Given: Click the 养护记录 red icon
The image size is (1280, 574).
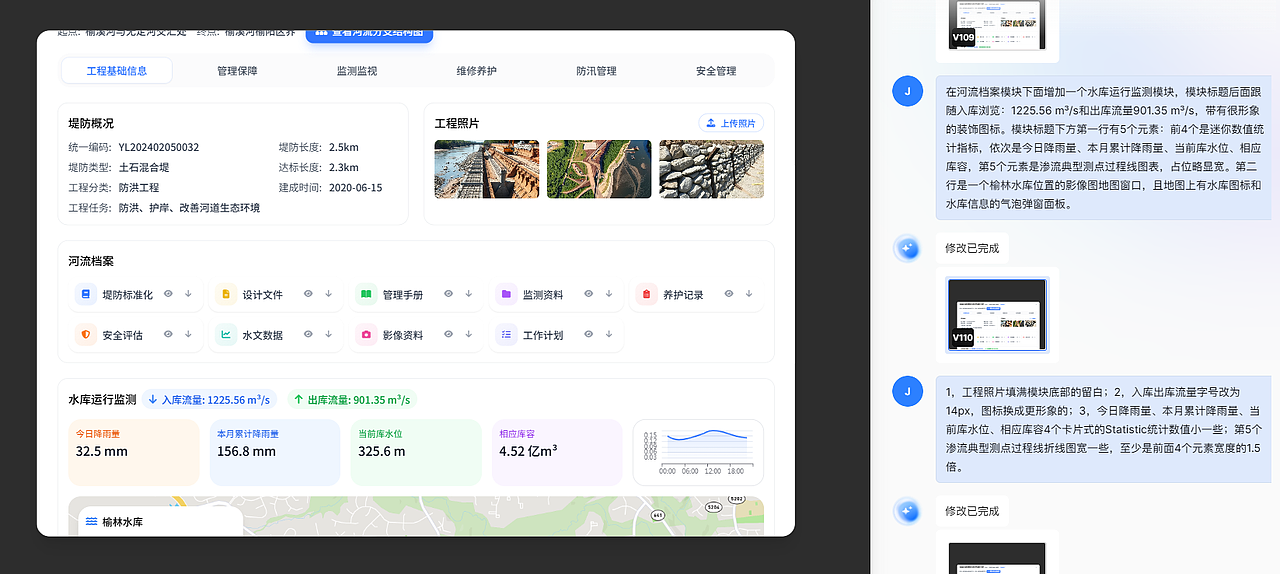Looking at the screenshot, I should pos(646,294).
